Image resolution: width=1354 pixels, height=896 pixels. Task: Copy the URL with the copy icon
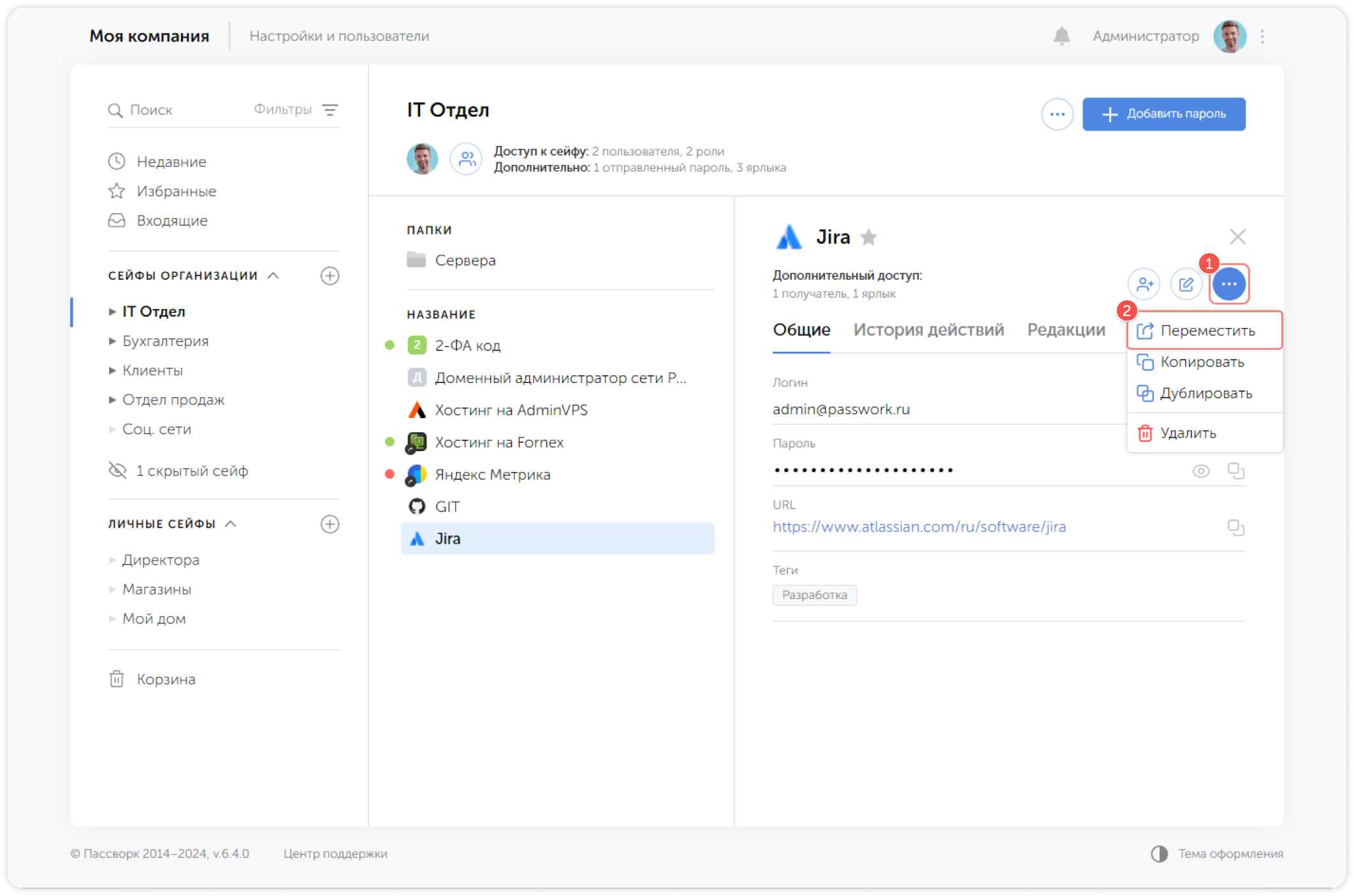1235,528
